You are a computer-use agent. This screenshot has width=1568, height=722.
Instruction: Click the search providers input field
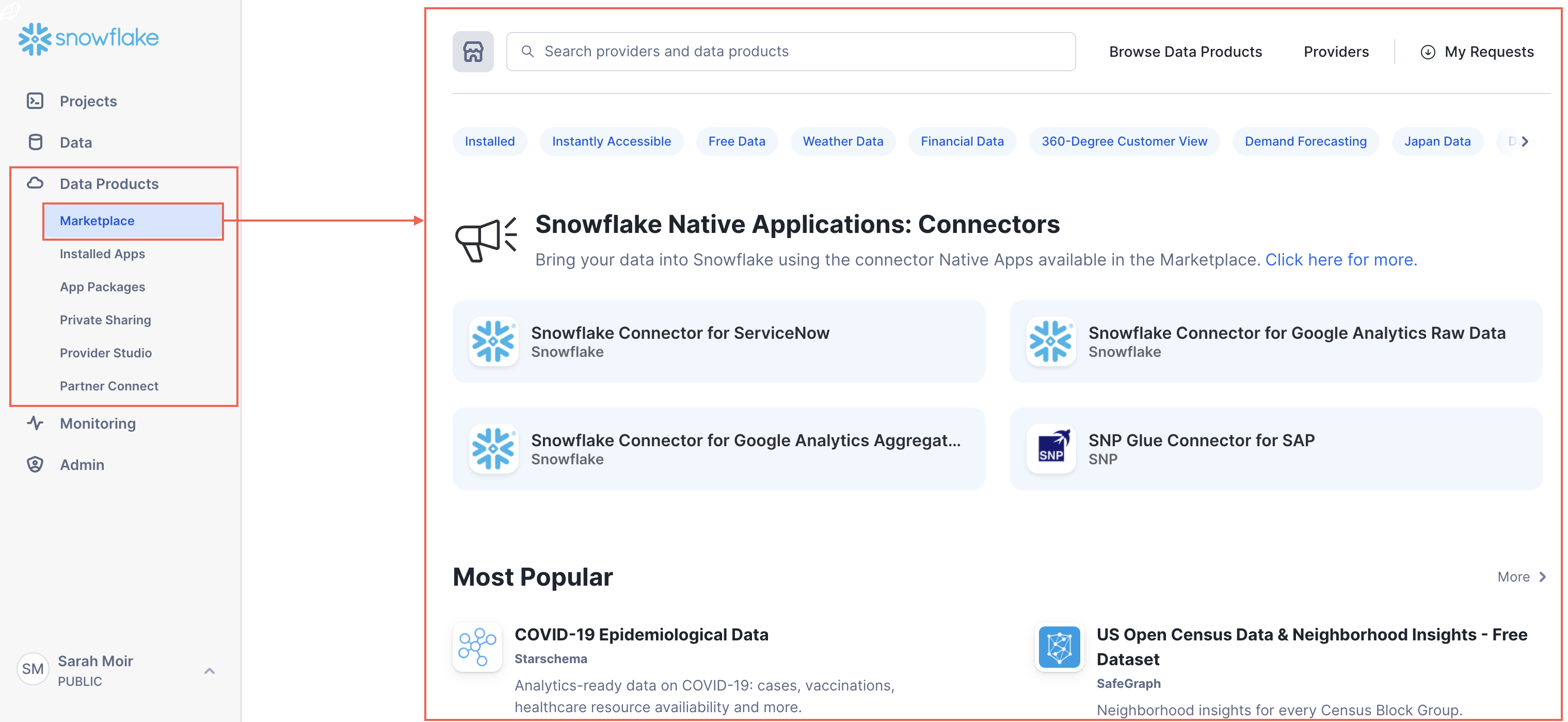click(x=791, y=52)
